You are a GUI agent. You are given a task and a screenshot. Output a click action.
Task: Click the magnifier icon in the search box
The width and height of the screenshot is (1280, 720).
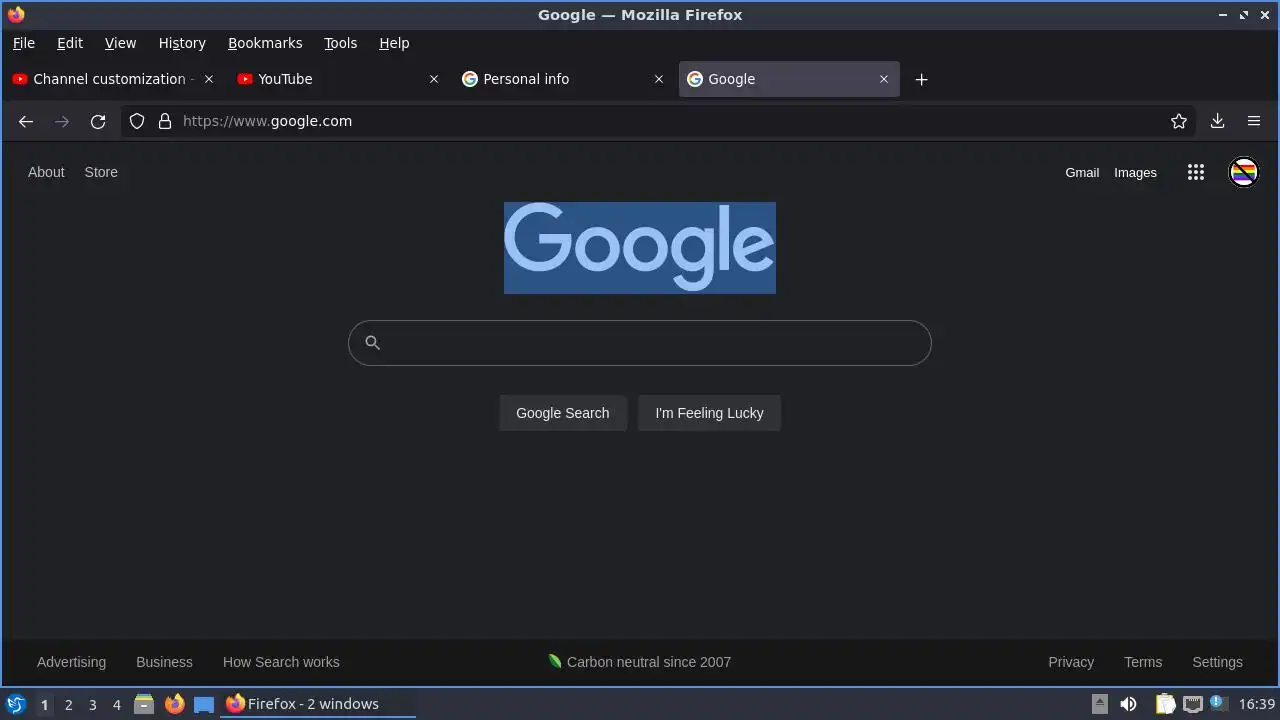pos(372,343)
